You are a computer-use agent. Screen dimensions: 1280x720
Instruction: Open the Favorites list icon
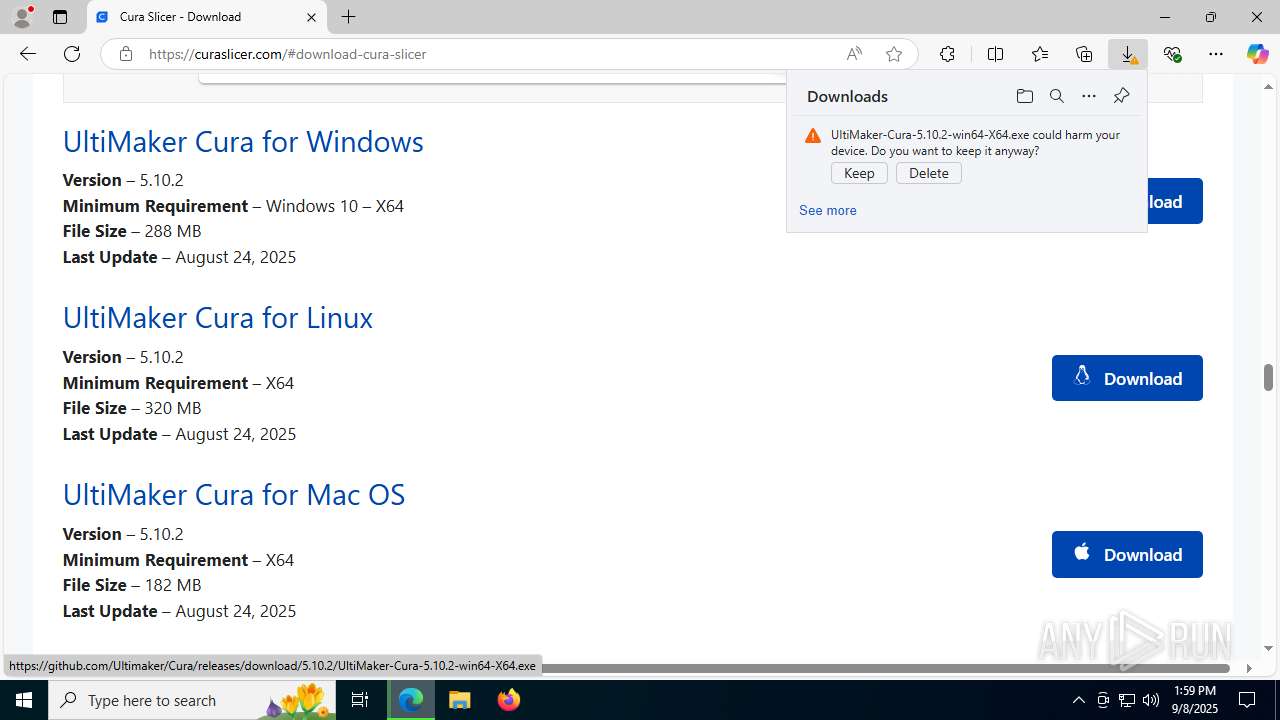tap(1040, 54)
